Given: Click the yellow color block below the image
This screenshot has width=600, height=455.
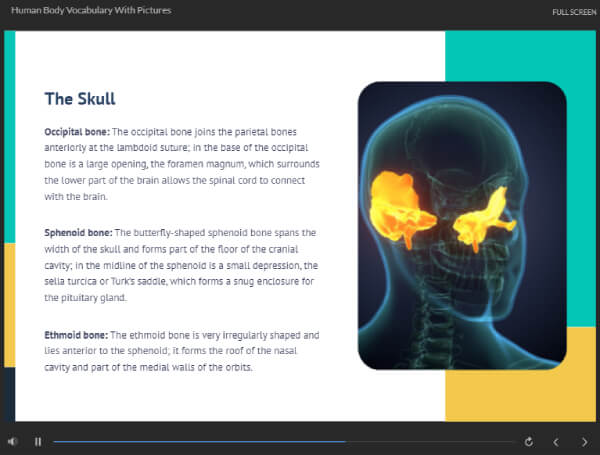Looking at the screenshot, I should click(520, 396).
